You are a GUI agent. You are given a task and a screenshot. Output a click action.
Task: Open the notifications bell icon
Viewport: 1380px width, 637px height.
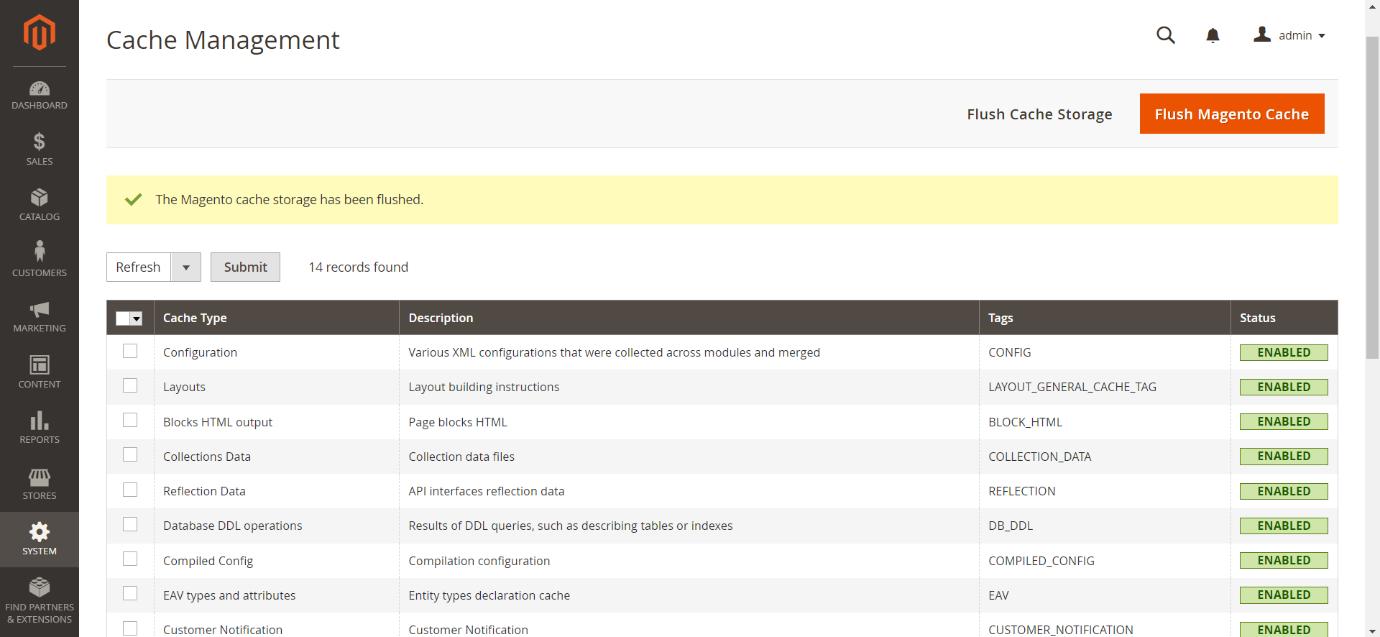(x=1213, y=36)
